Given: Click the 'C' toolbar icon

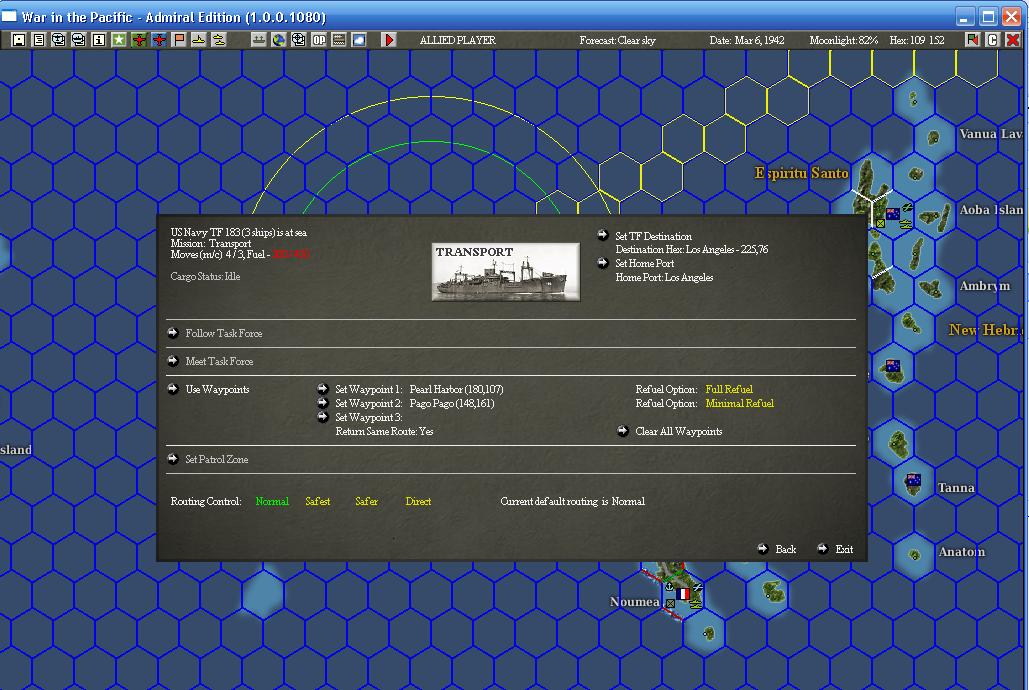Looking at the screenshot, I should pyautogui.click(x=992, y=40).
